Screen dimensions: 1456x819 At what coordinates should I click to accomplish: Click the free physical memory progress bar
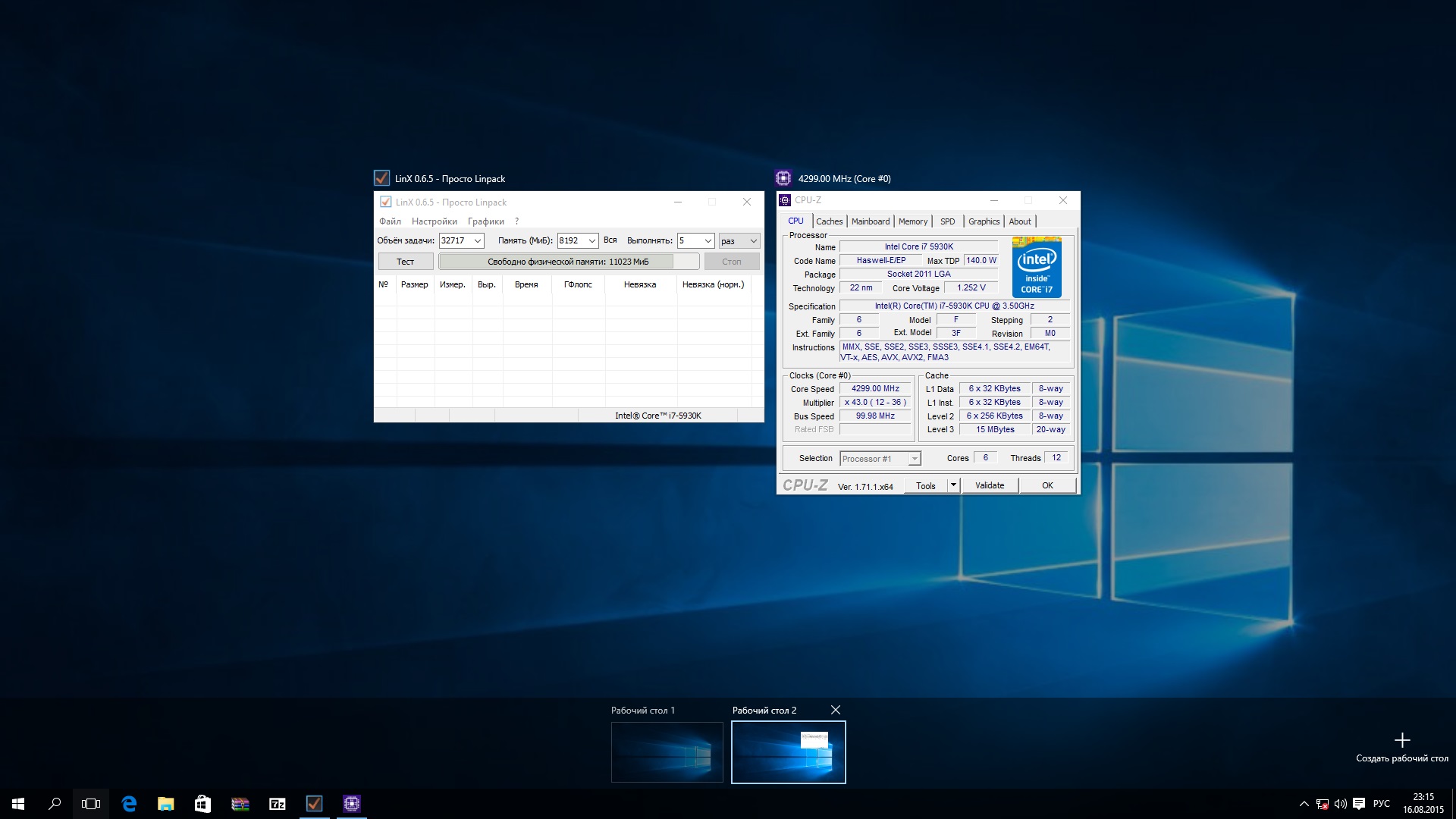pyautogui.click(x=568, y=262)
